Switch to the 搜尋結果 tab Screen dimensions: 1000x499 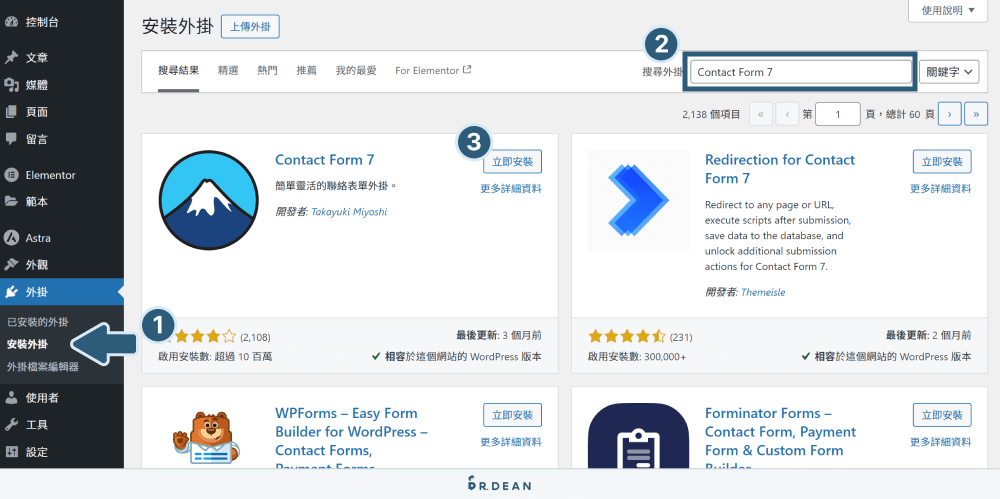point(179,70)
